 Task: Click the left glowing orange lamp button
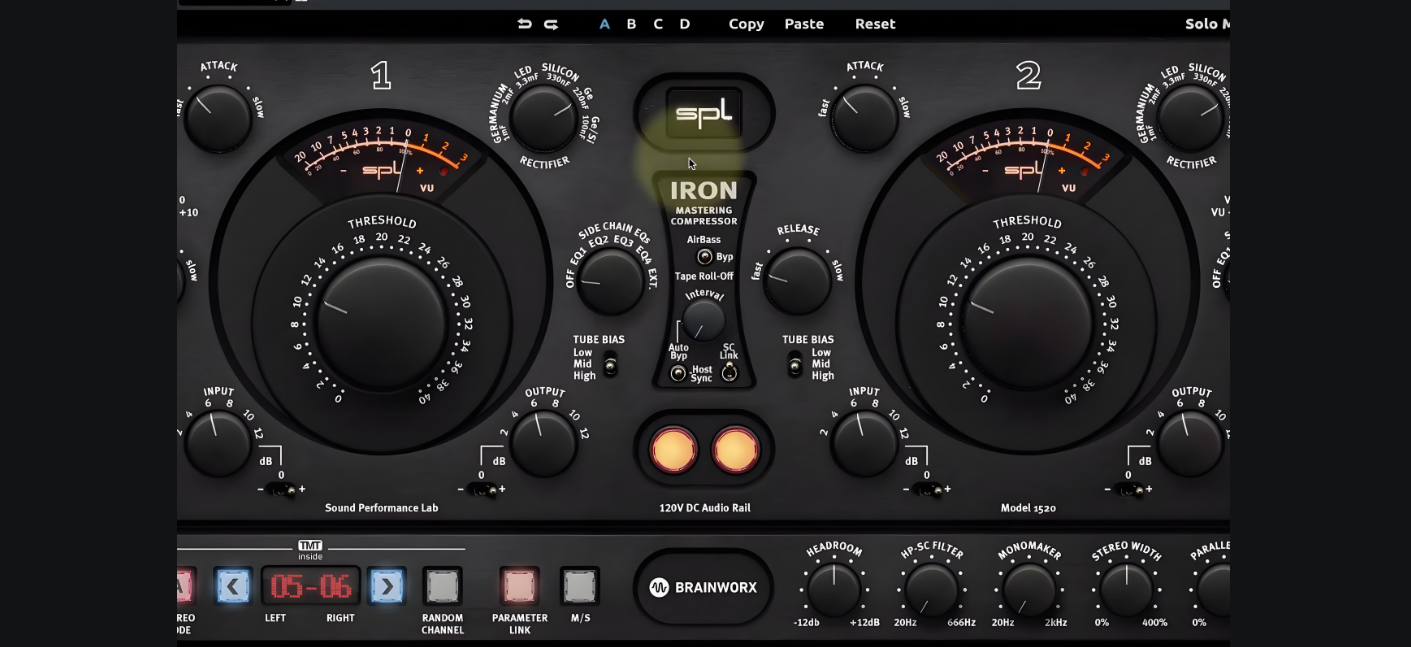tap(673, 450)
